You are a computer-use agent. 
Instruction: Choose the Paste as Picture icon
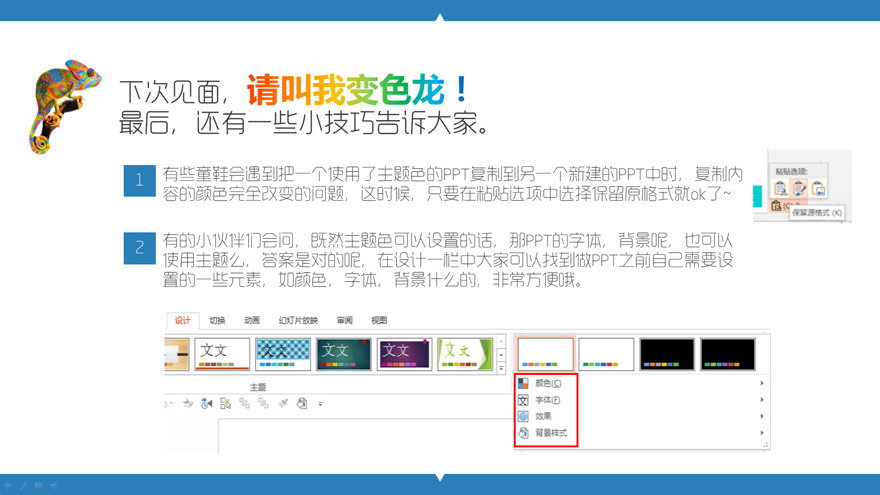click(x=818, y=188)
